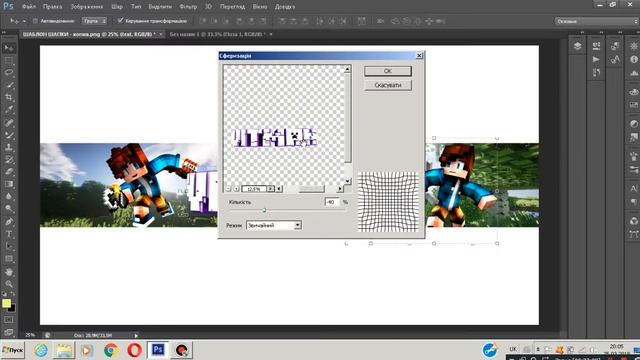The height and width of the screenshot is (360, 640).
Task: Open the Layers panel icon
Action: point(577,46)
